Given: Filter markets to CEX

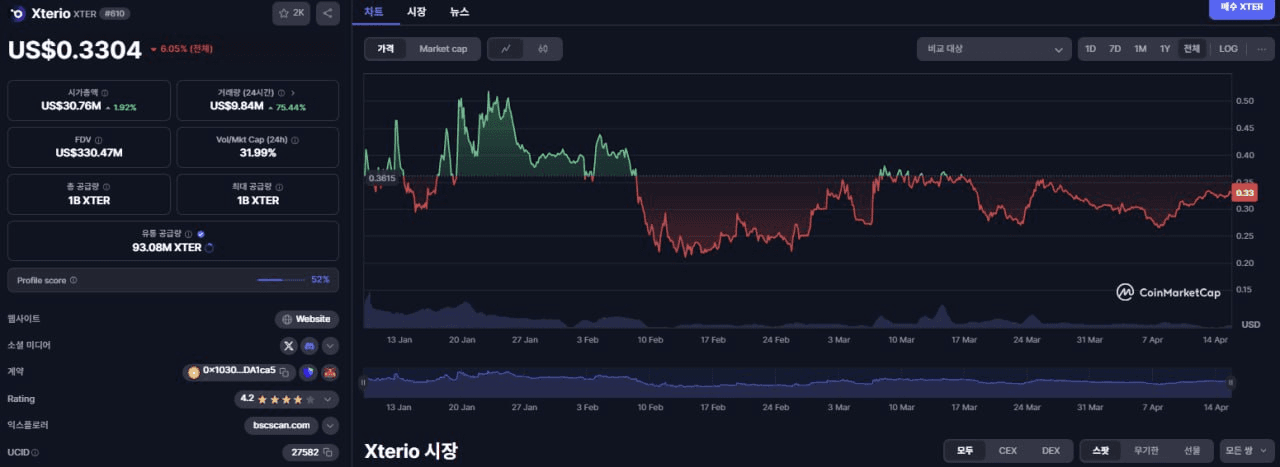Looking at the screenshot, I should (x=1008, y=451).
